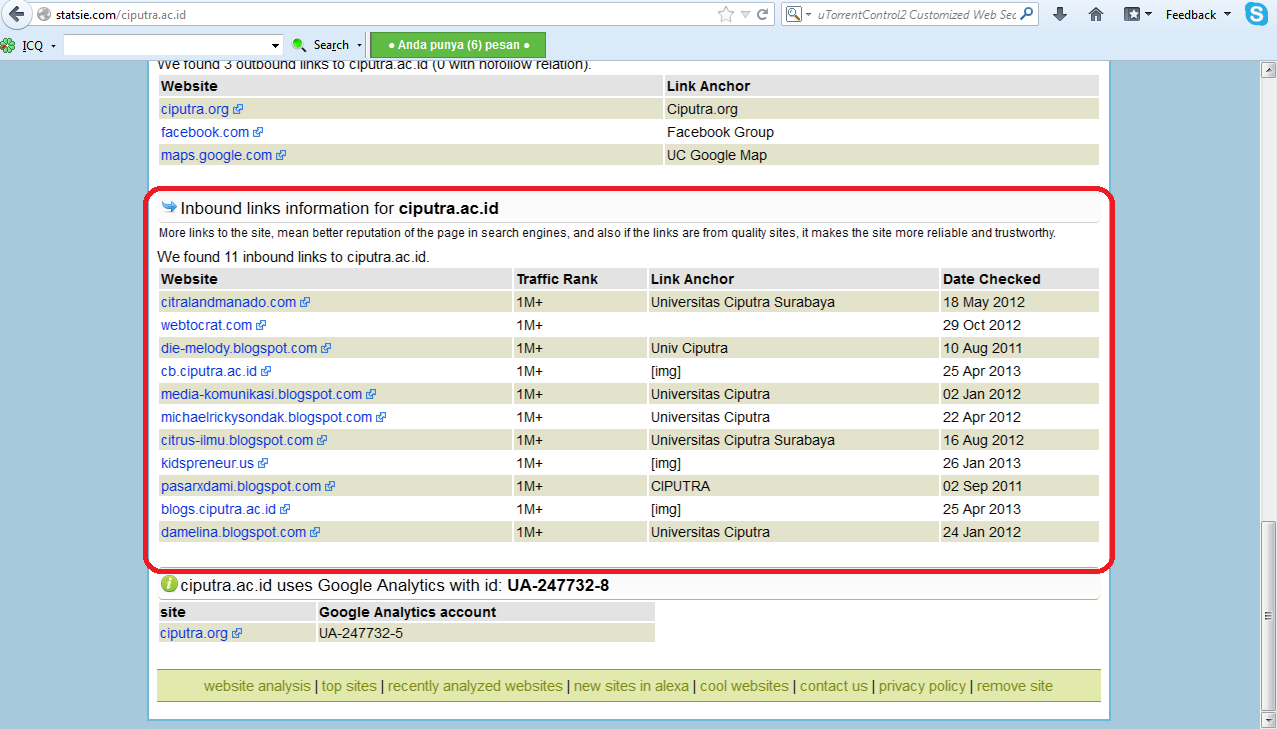1277x729 pixels.
Task: Open the citralandmanado.com link
Action: pyautogui.click(x=229, y=302)
